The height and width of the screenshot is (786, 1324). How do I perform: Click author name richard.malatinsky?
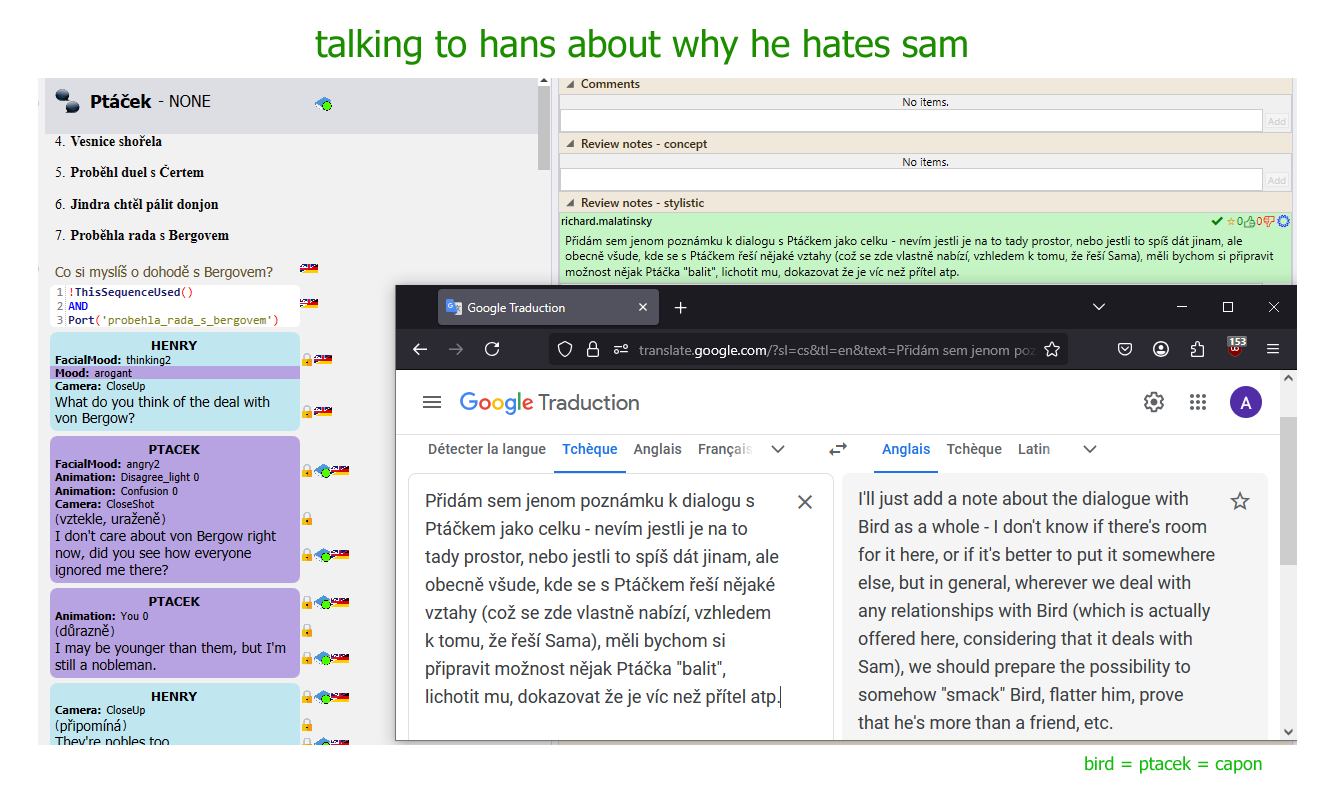(x=606, y=221)
